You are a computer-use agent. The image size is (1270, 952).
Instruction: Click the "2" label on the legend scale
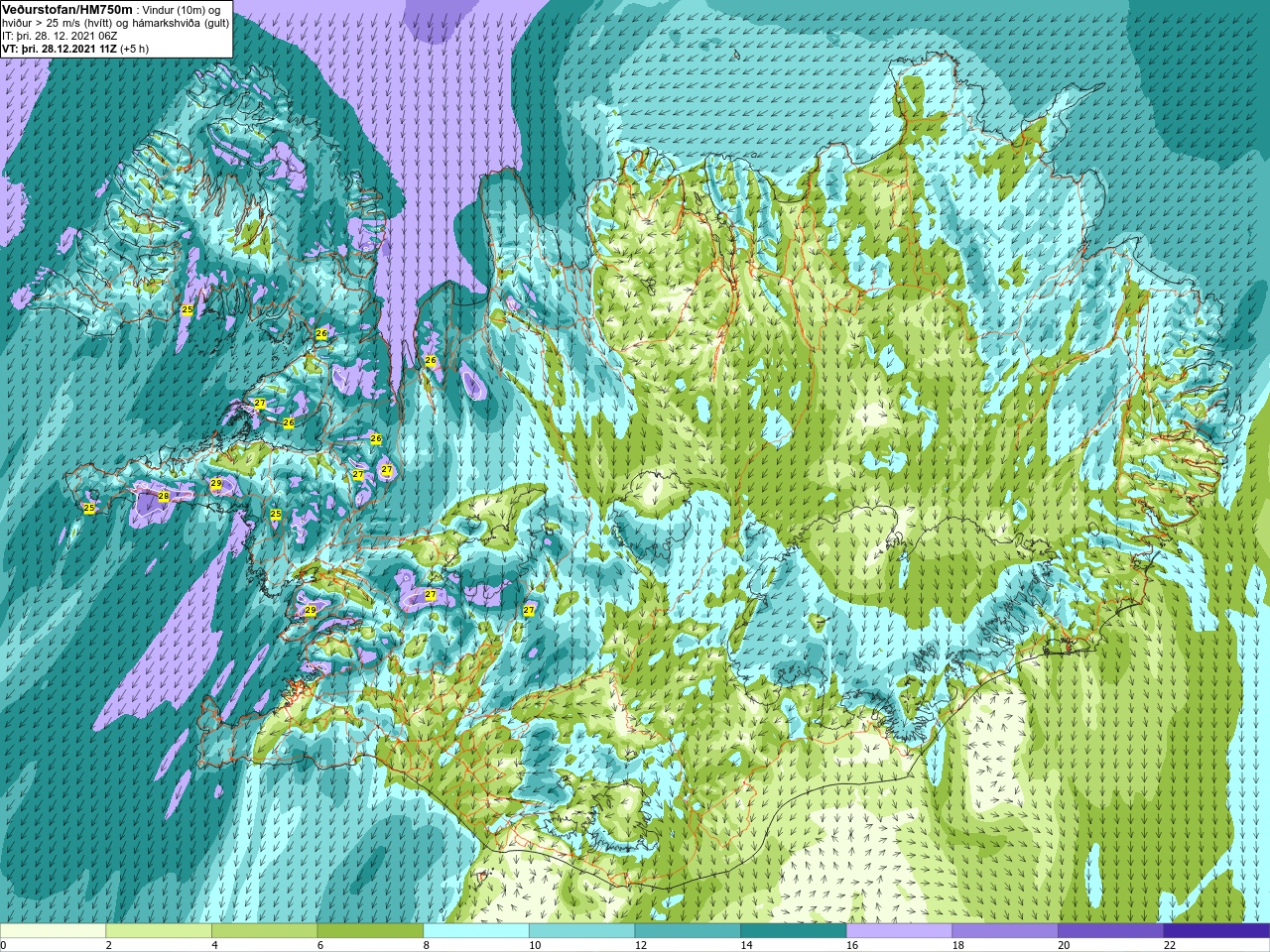tap(109, 945)
